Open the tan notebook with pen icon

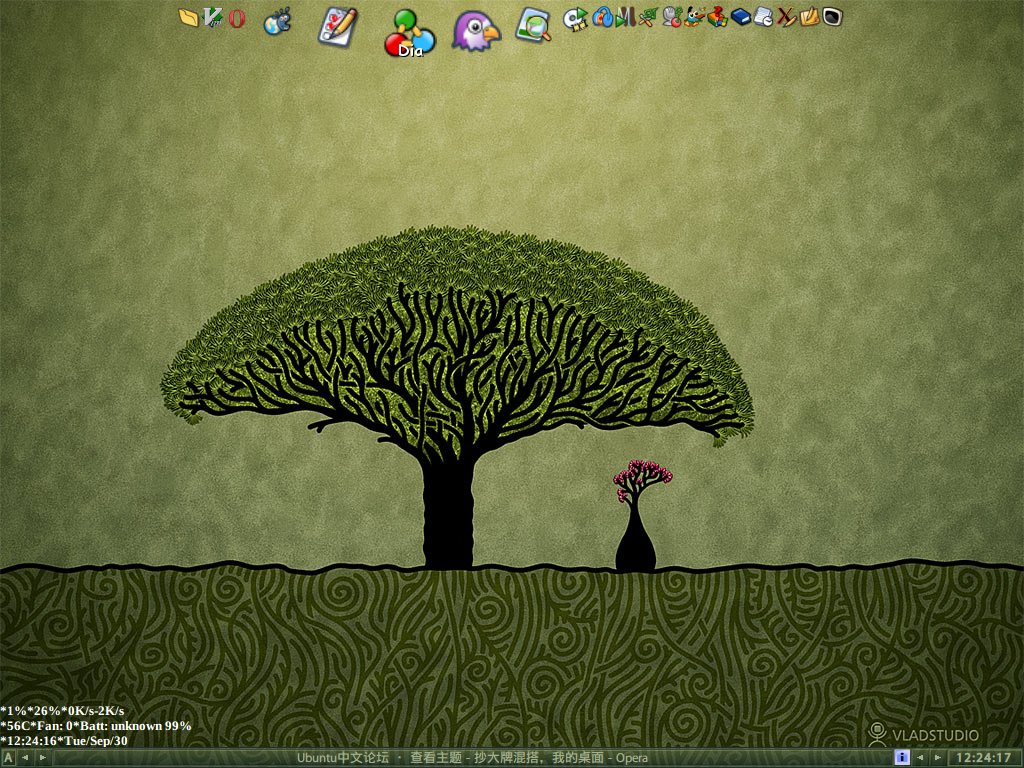pyautogui.click(x=810, y=17)
